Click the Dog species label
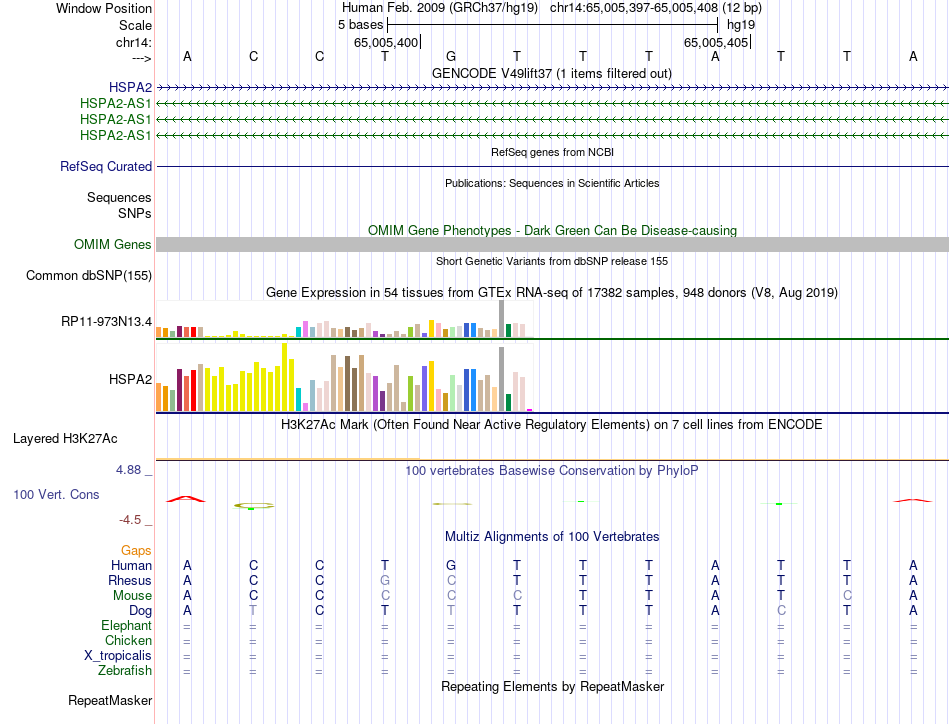 coord(141,611)
